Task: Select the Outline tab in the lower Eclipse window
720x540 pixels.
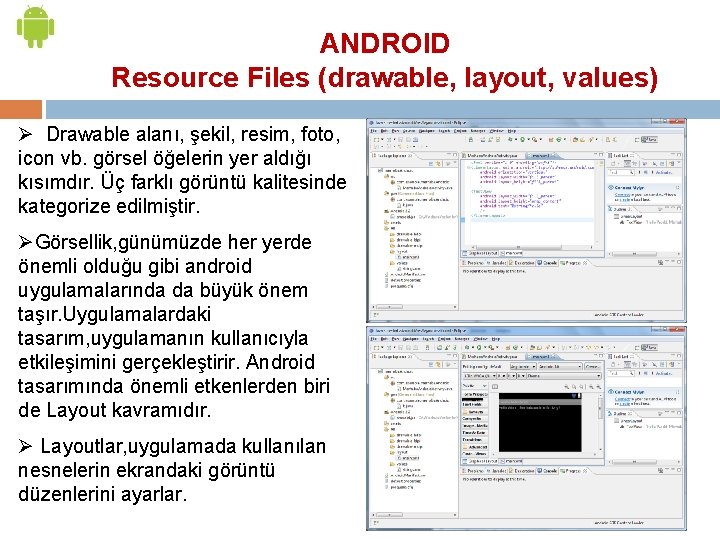Action: (x=619, y=414)
